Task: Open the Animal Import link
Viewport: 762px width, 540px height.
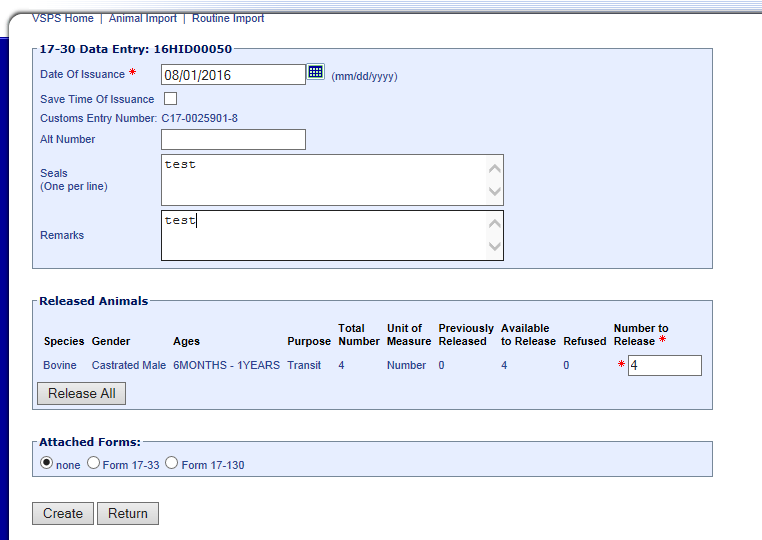Action: tap(143, 18)
